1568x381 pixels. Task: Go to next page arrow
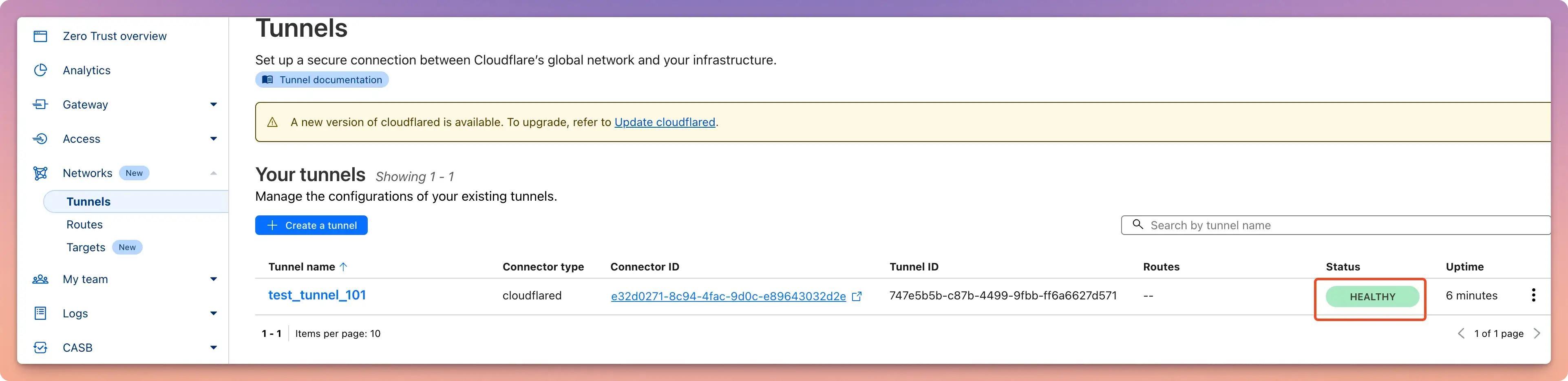click(1537, 333)
